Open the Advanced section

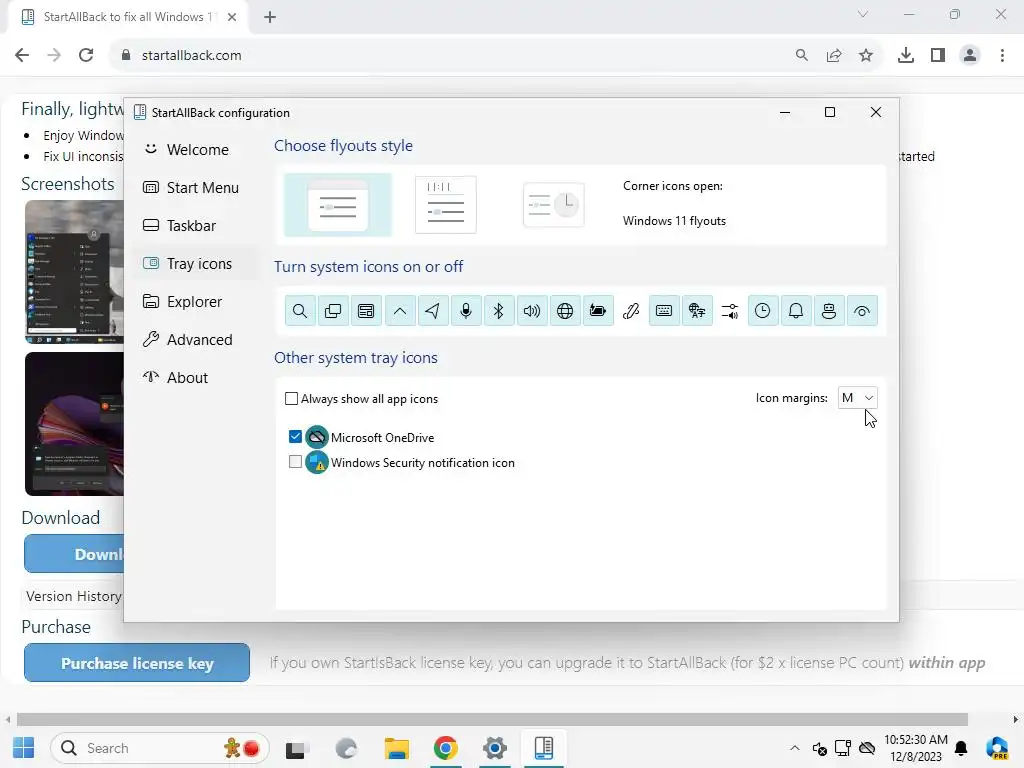pos(197,340)
